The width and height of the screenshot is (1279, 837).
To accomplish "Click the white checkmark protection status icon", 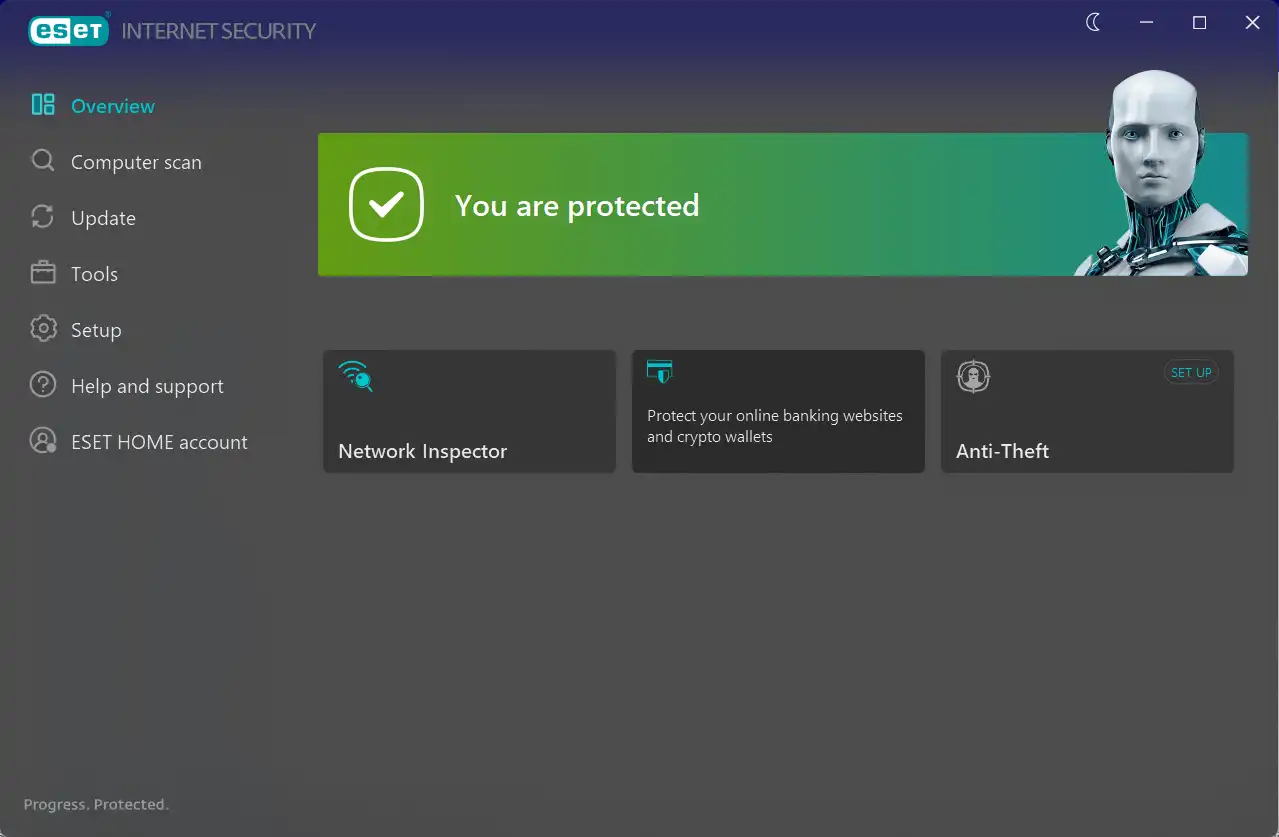I will pos(386,205).
